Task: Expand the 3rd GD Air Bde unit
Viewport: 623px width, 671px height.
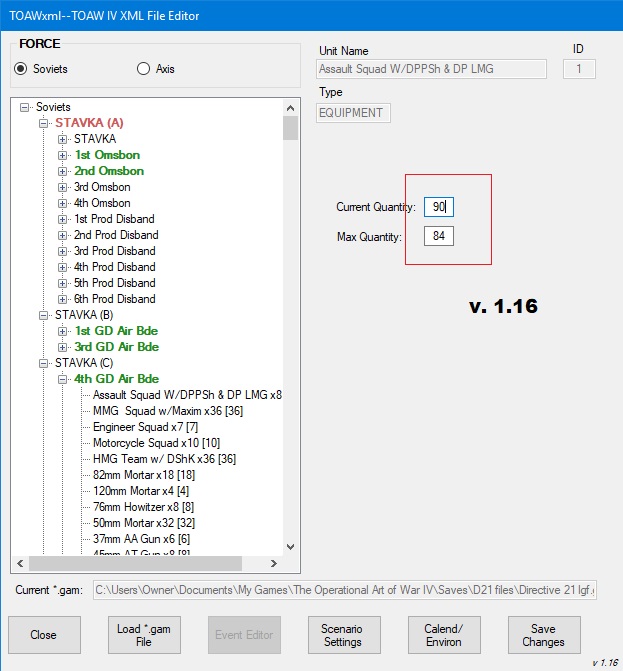Action: 62,347
